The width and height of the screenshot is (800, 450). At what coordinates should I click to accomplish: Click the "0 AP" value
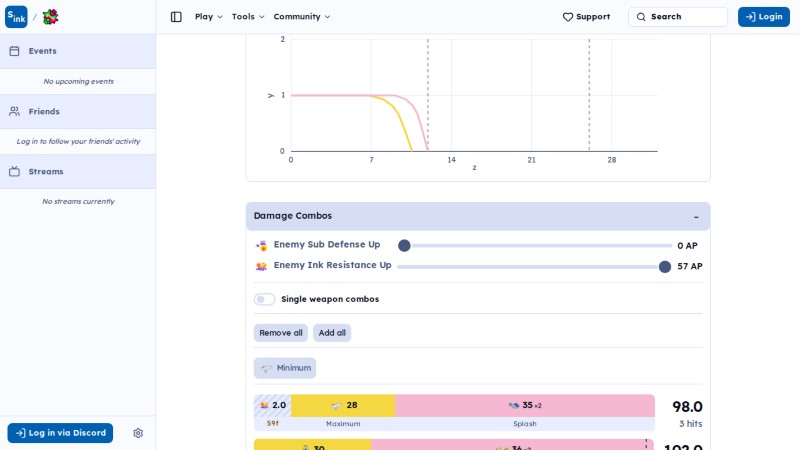point(687,246)
